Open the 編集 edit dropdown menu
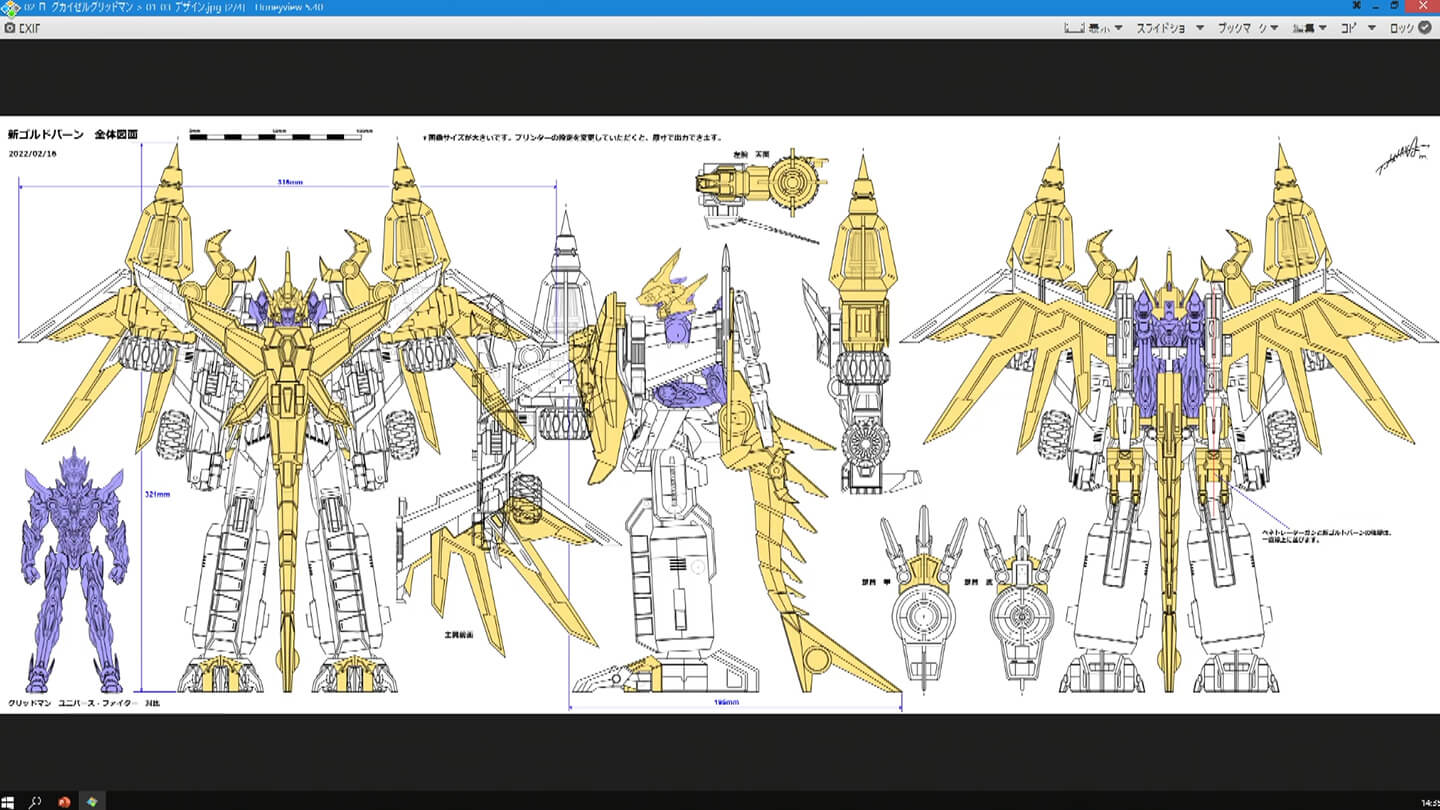 pos(1309,28)
